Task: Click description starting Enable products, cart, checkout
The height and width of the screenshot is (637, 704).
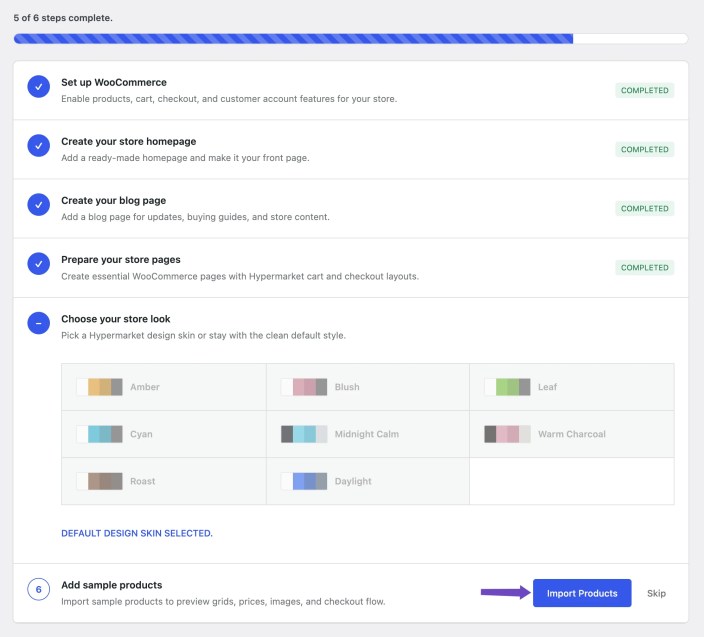Action: [x=229, y=99]
